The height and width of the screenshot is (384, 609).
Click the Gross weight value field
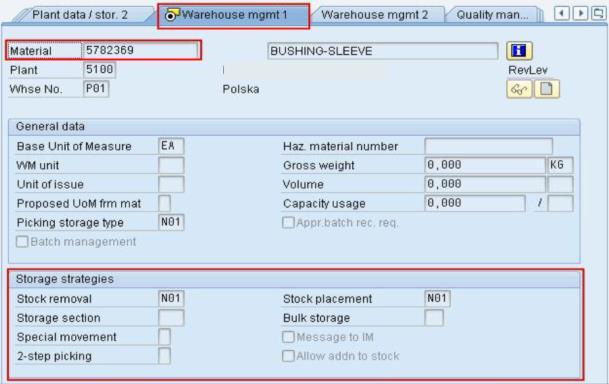tap(485, 165)
